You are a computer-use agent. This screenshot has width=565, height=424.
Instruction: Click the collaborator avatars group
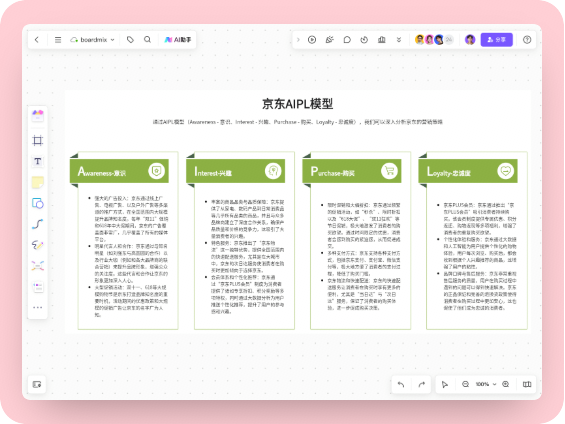434,40
